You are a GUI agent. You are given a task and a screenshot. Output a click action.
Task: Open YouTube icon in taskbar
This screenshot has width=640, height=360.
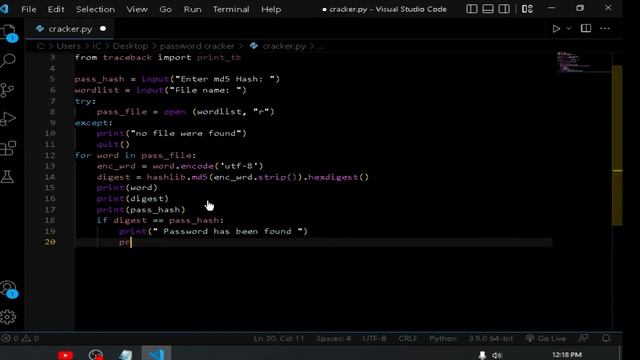pos(65,355)
